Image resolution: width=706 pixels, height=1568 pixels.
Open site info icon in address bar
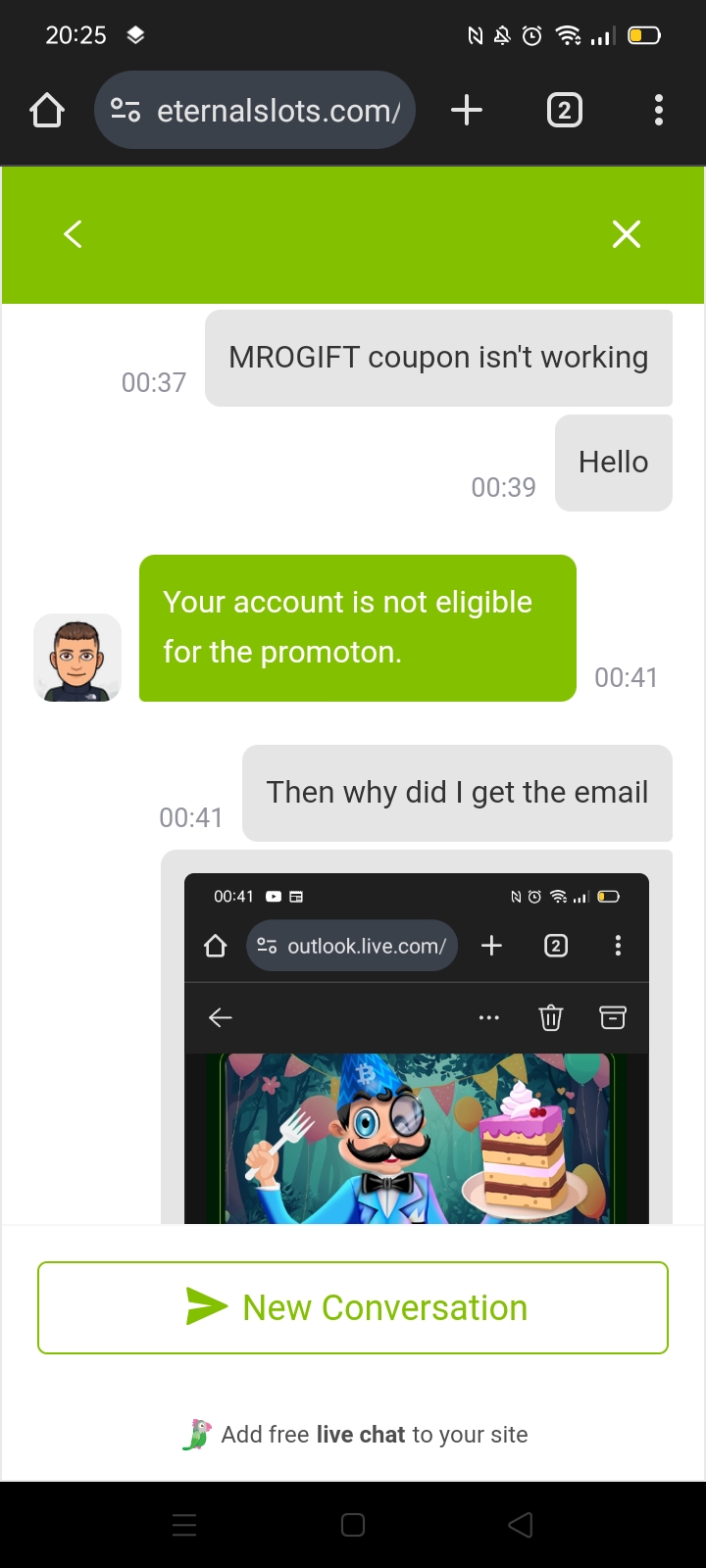click(126, 111)
